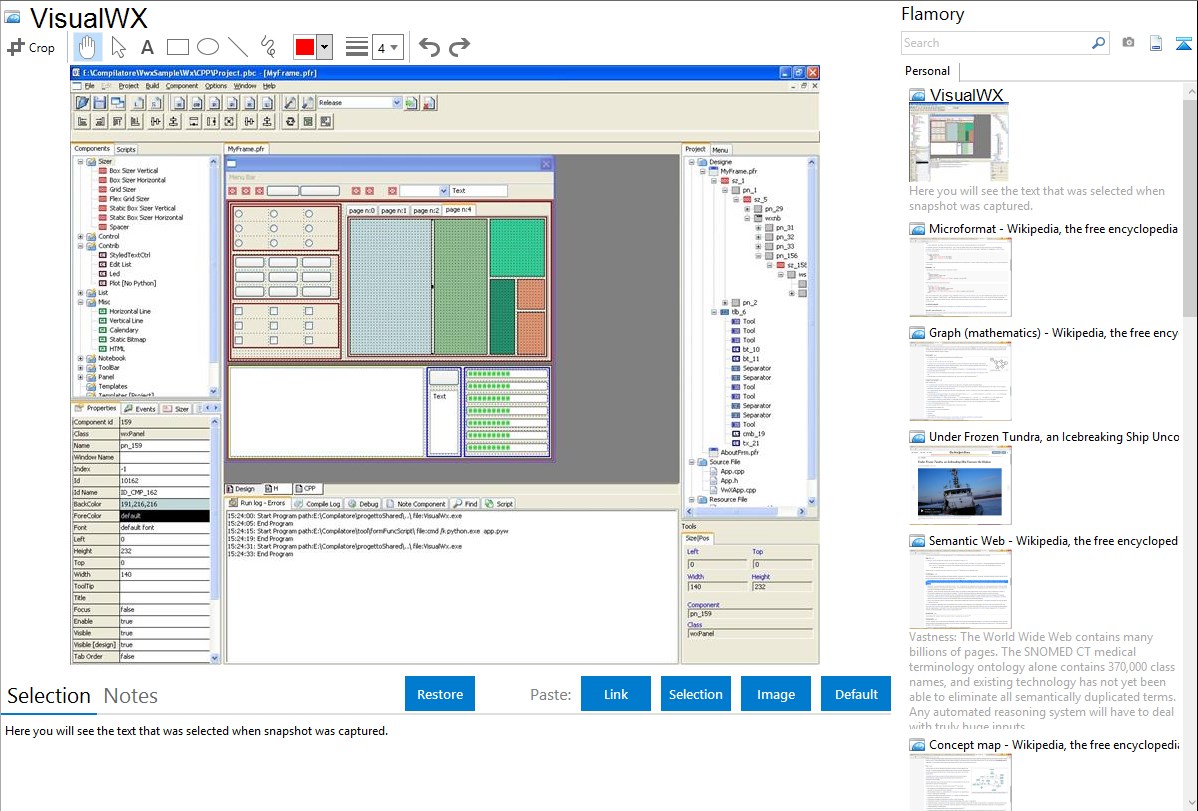Click the green arrow icon next to Release
The width and height of the screenshot is (1198, 811).
click(x=412, y=102)
